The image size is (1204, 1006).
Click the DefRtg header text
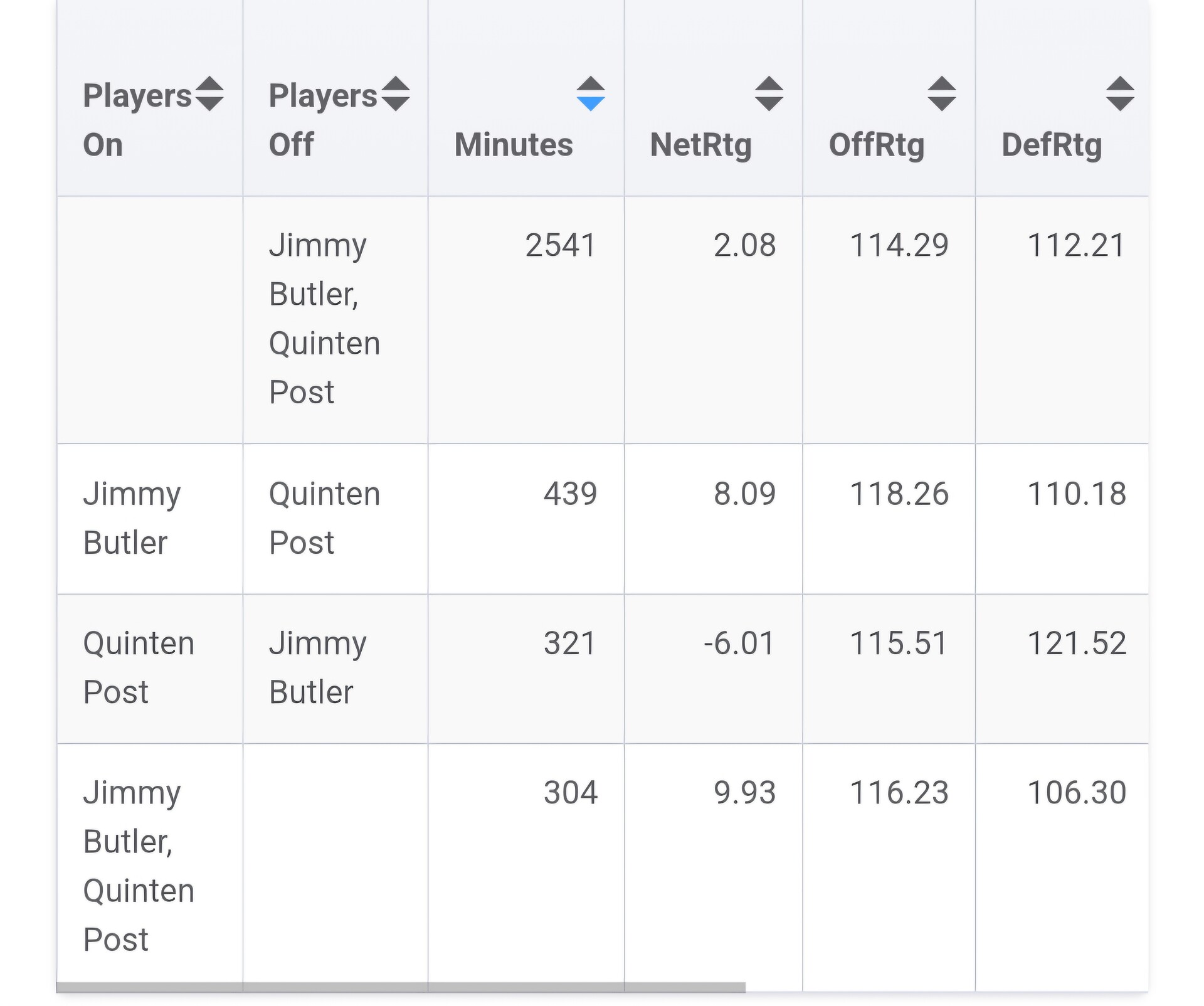[x=1052, y=145]
